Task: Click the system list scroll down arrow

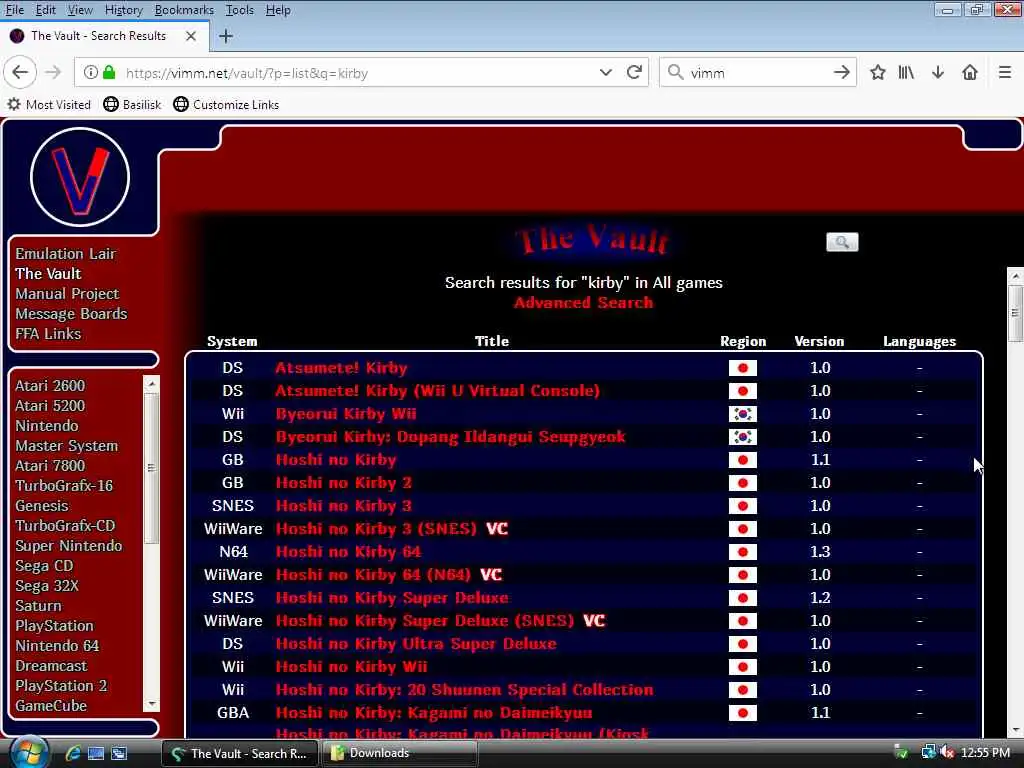Action: (x=152, y=704)
